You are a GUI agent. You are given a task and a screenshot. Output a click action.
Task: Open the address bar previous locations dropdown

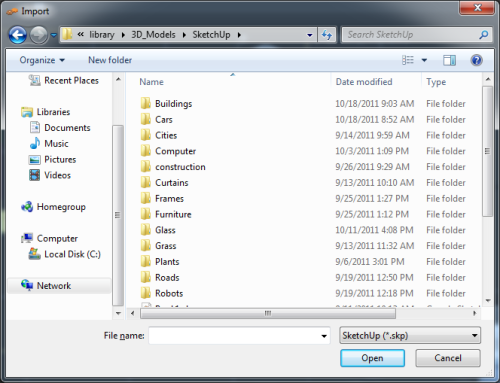[x=310, y=35]
